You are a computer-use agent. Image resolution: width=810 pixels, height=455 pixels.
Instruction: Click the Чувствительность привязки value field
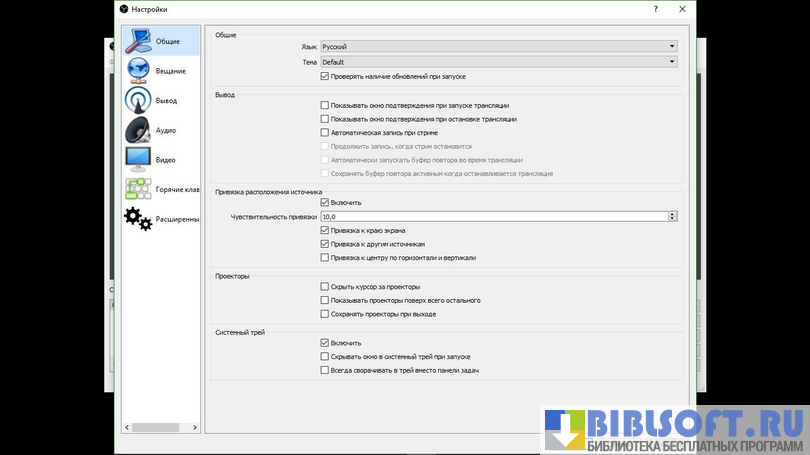pos(492,216)
